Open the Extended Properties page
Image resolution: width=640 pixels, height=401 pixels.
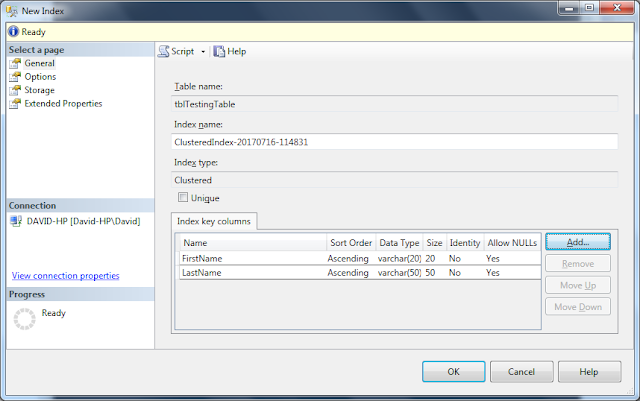coord(63,104)
